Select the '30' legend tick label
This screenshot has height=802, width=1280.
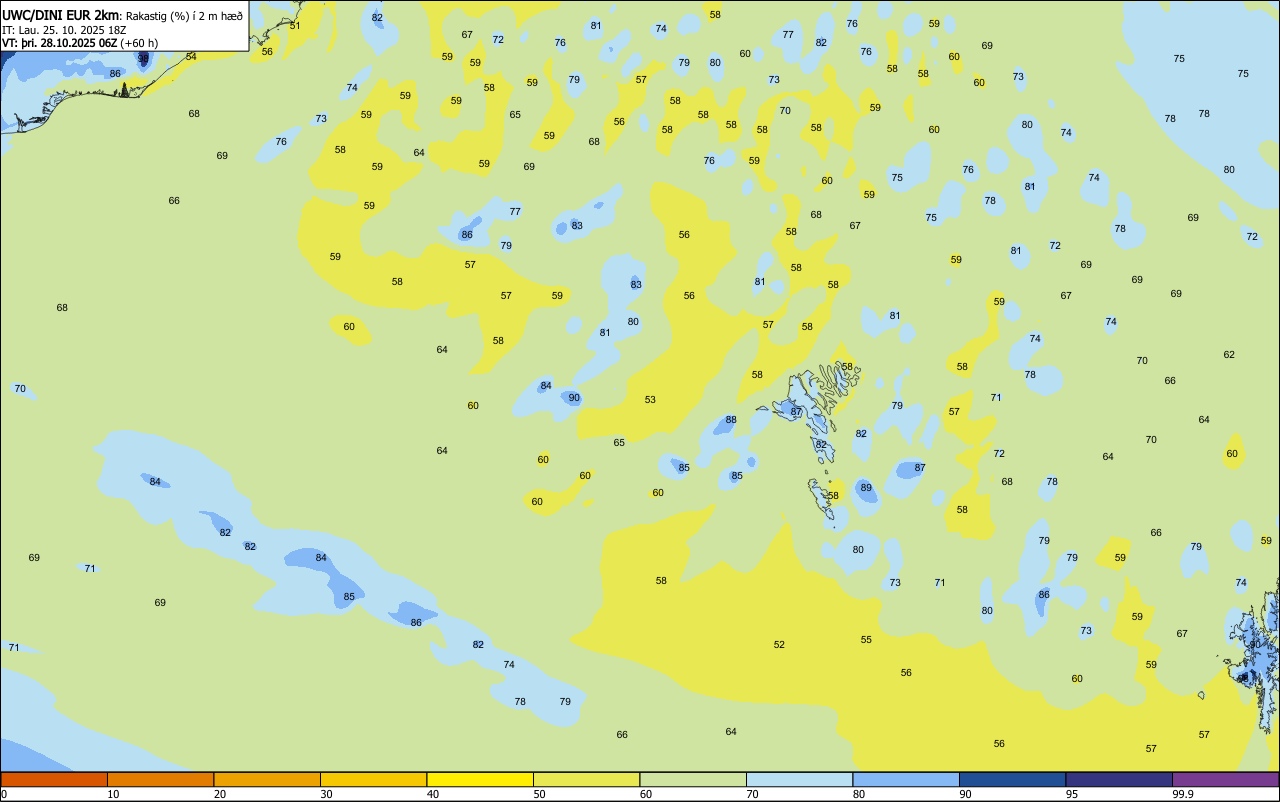coord(326,794)
